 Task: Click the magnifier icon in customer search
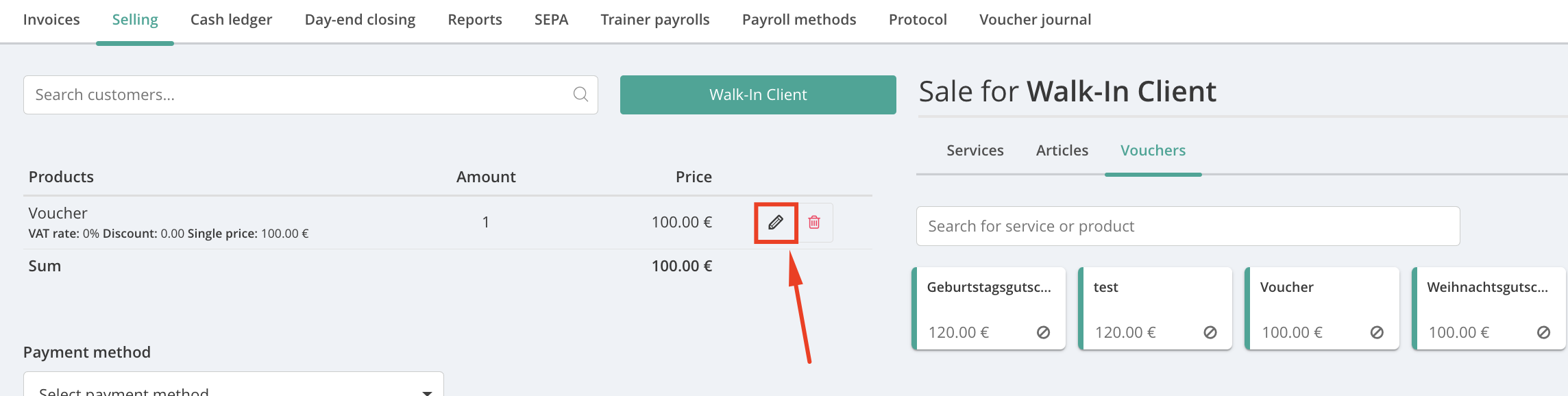(580, 95)
